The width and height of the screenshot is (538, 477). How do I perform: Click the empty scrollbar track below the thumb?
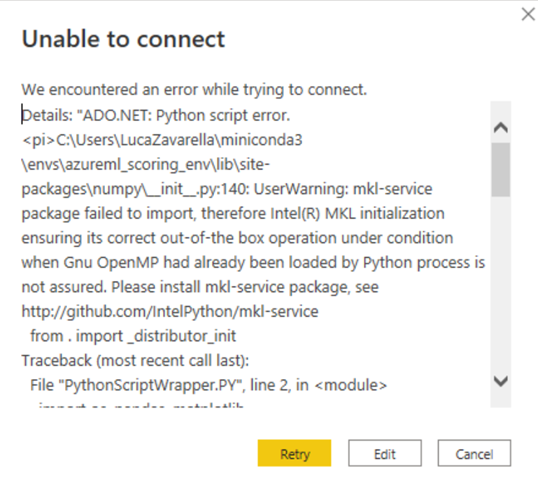point(501,285)
